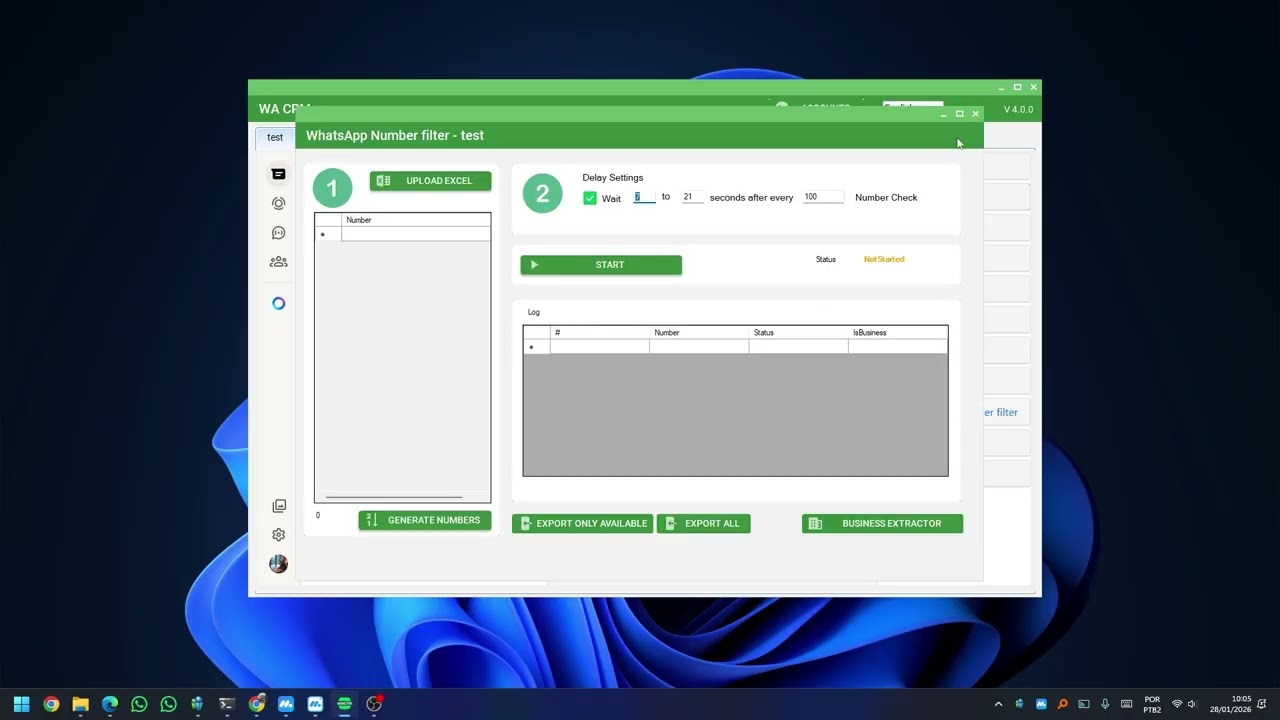Focus the number check field showing 100
The width and height of the screenshot is (1280, 720).
coord(822,197)
